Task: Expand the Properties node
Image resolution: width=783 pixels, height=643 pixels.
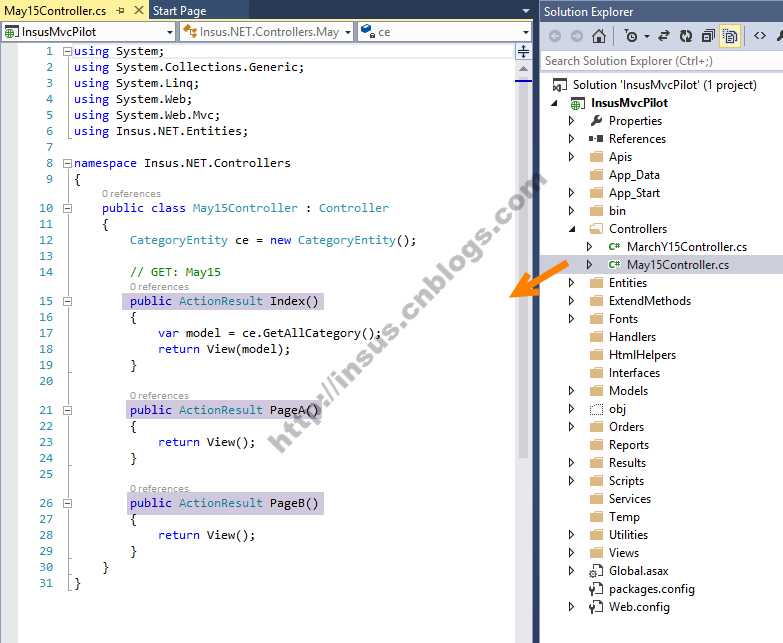Action: click(572, 121)
